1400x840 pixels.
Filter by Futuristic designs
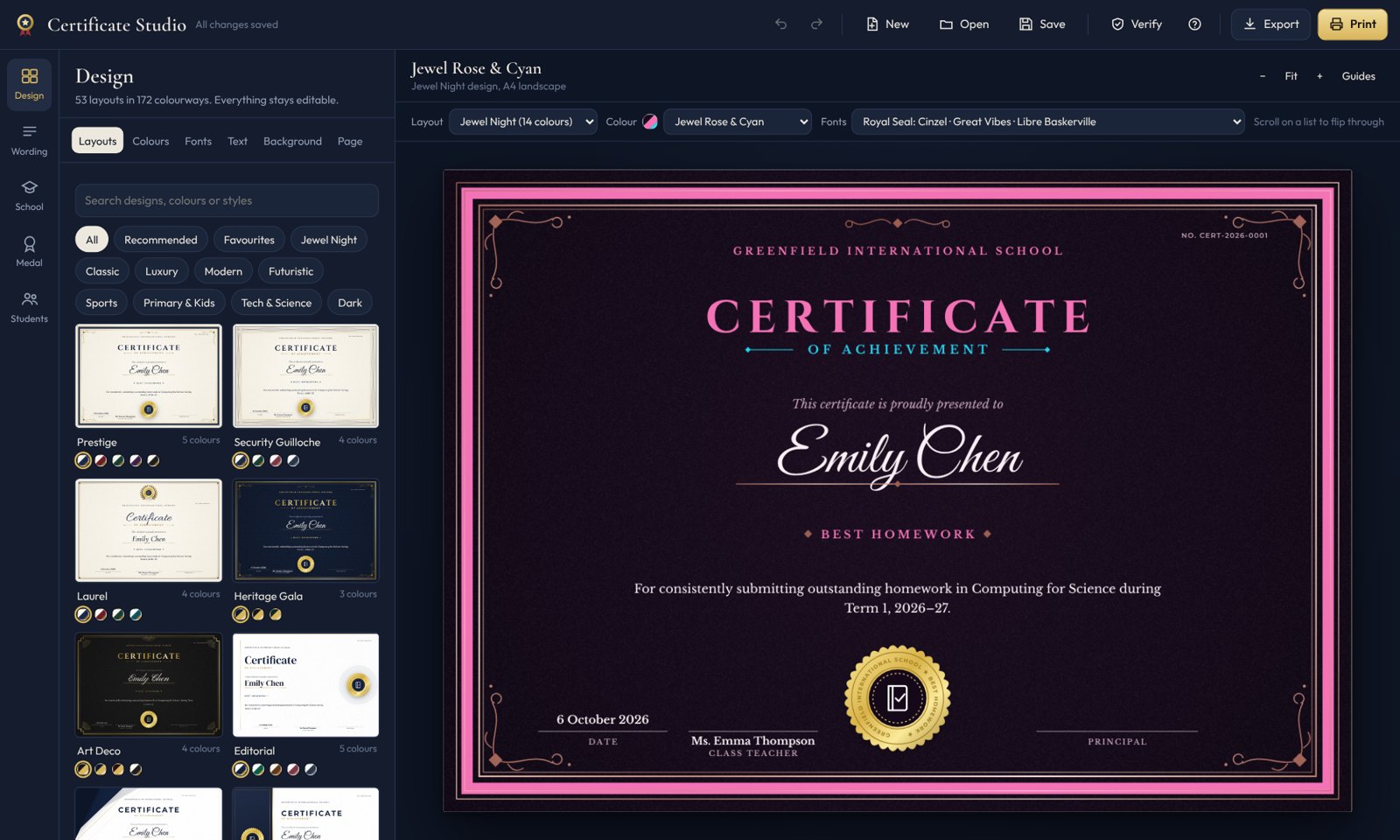(291, 271)
